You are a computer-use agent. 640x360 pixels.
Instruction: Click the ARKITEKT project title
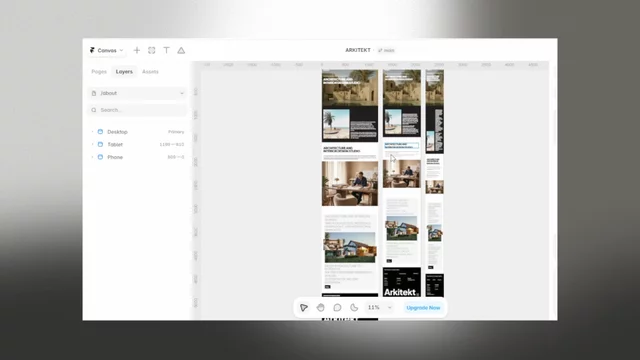click(x=358, y=50)
